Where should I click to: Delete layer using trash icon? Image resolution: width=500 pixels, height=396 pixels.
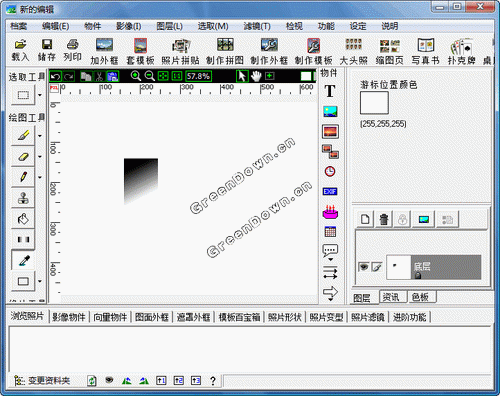(x=384, y=219)
